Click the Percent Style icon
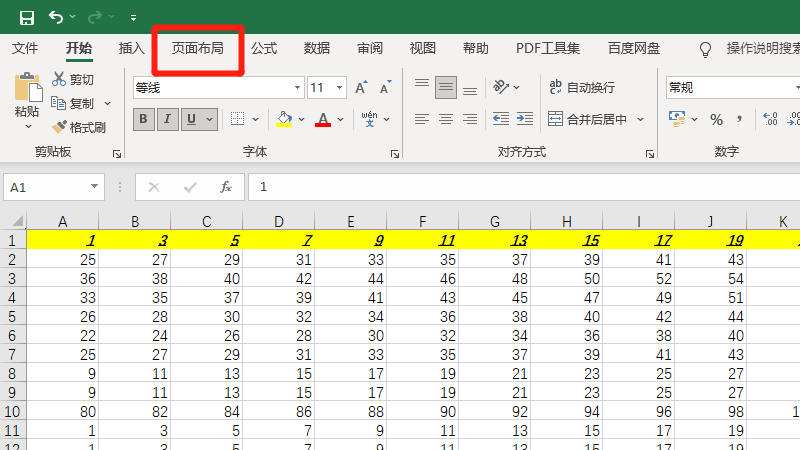Screen dimensions: 800x450 [716, 120]
